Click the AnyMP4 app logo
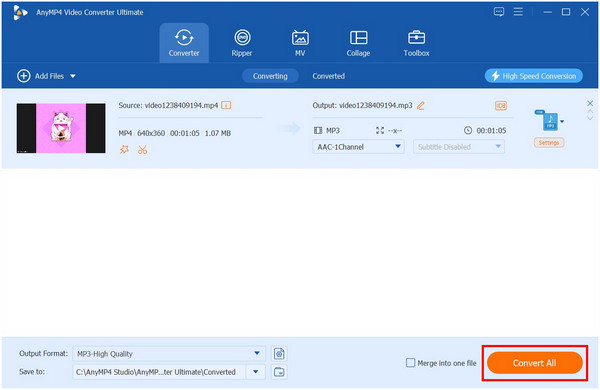This screenshot has height=390, width=600. 20,12
